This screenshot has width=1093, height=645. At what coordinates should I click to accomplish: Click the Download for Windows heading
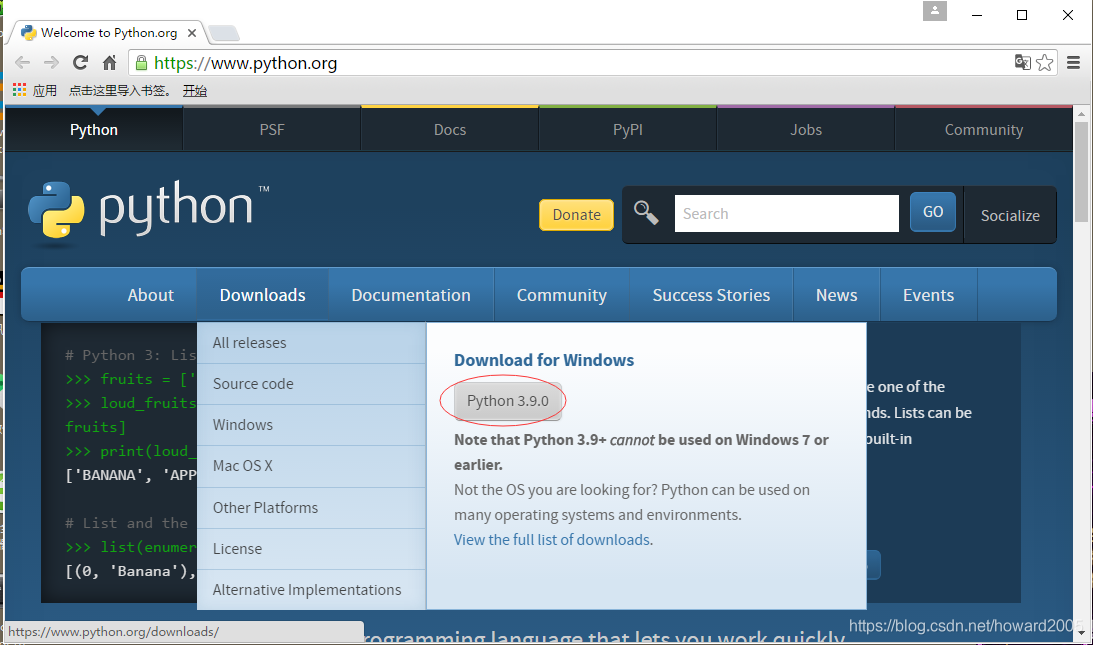pos(544,360)
